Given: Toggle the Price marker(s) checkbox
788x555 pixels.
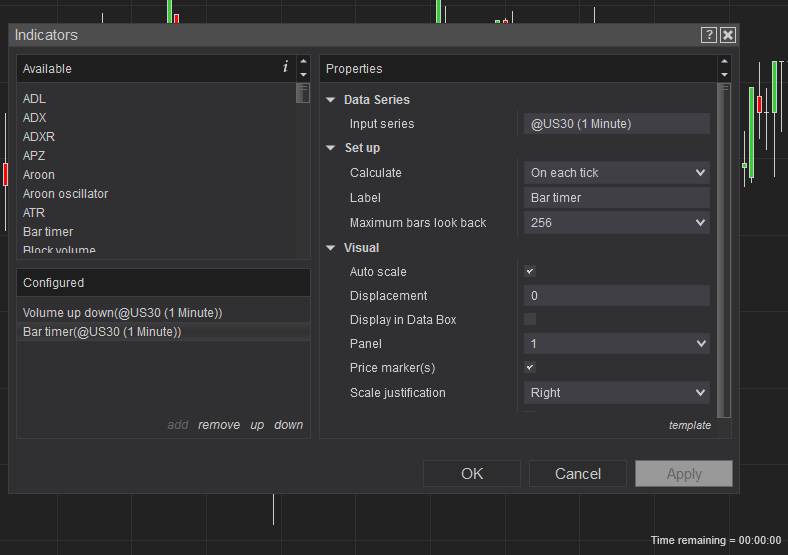Looking at the screenshot, I should click(x=530, y=367).
